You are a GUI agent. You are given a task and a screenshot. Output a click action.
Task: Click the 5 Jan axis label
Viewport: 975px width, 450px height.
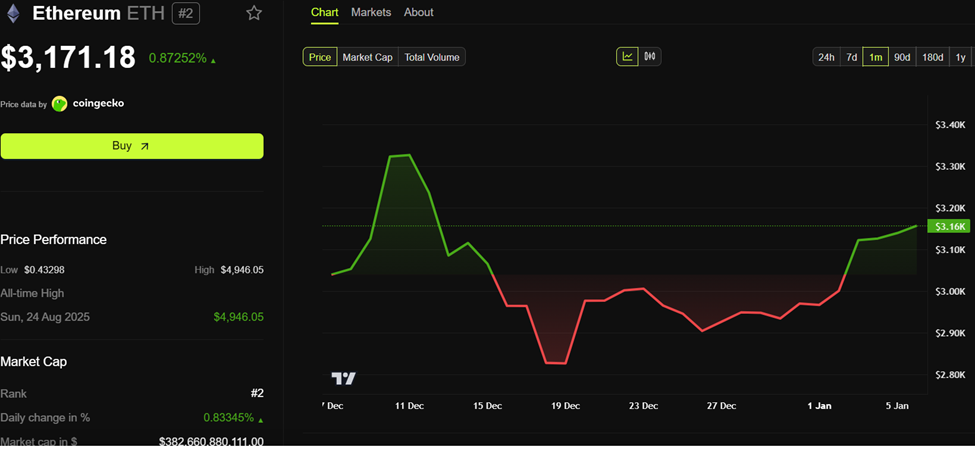[x=897, y=406]
